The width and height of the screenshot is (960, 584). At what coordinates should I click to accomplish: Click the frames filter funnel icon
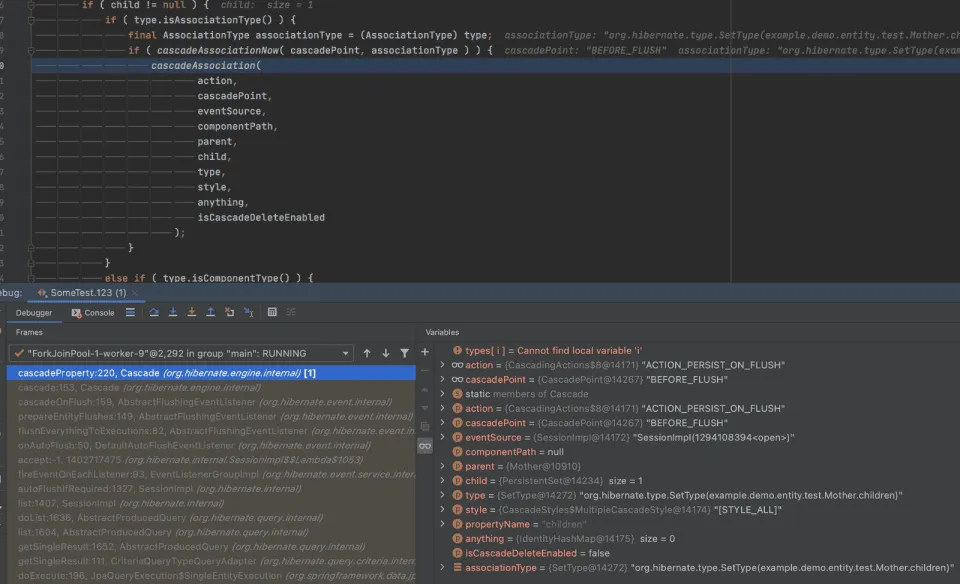click(405, 353)
